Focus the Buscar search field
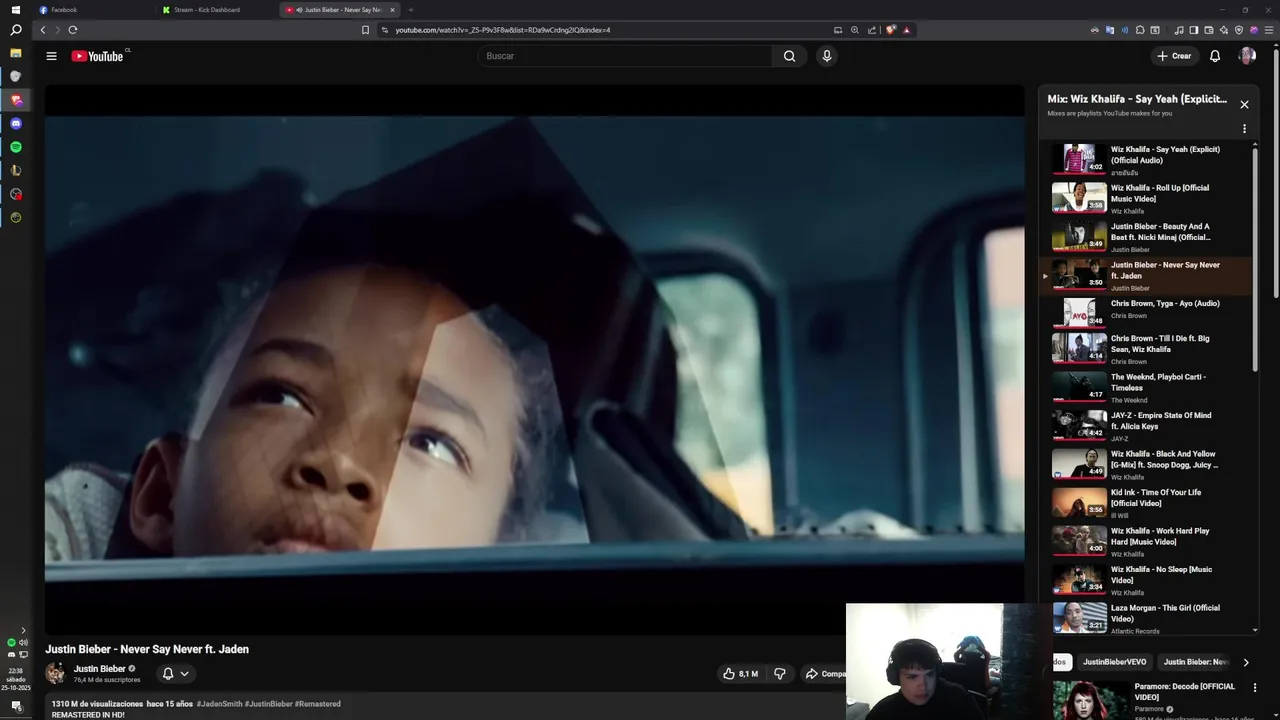This screenshot has width=1280, height=720. [625, 56]
